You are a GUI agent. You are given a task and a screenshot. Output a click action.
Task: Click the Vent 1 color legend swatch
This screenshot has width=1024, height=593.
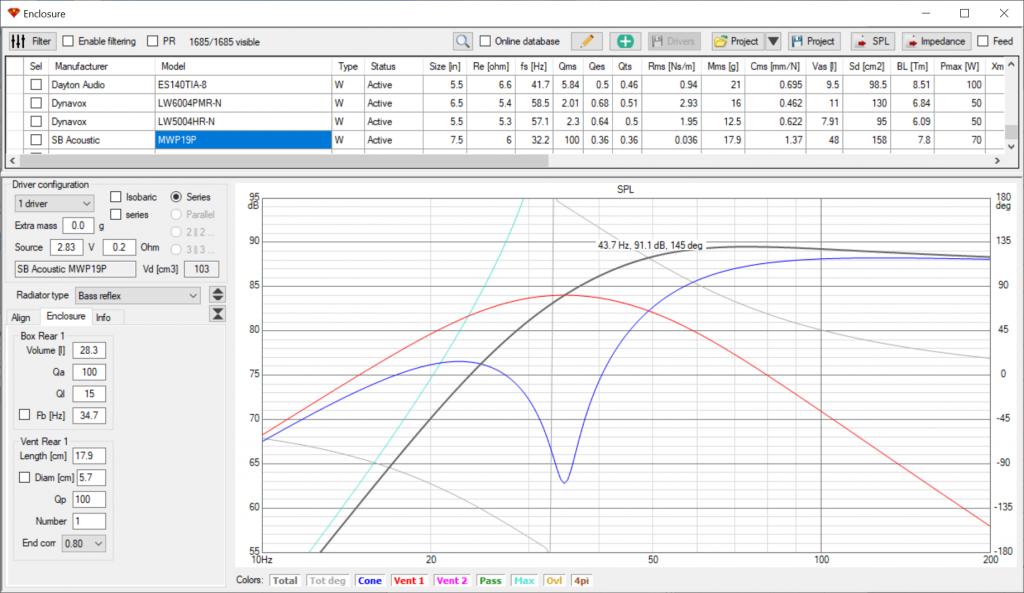[x=409, y=581]
